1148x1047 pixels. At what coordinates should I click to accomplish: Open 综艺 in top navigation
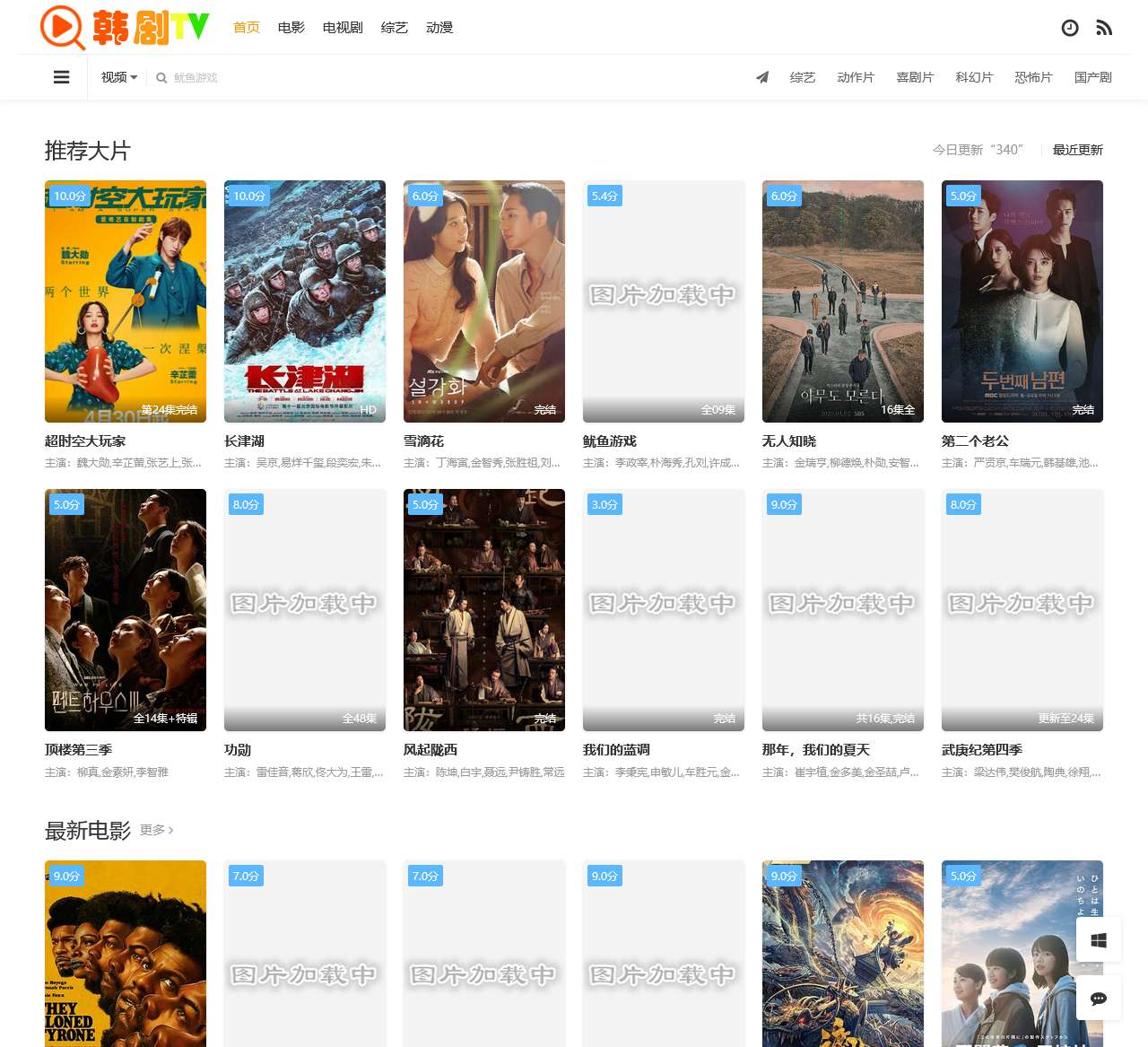[395, 28]
